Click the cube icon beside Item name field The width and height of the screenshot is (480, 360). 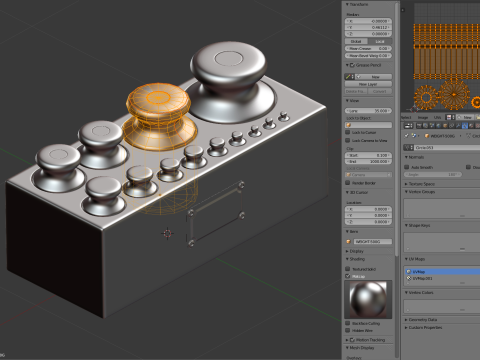click(349, 241)
